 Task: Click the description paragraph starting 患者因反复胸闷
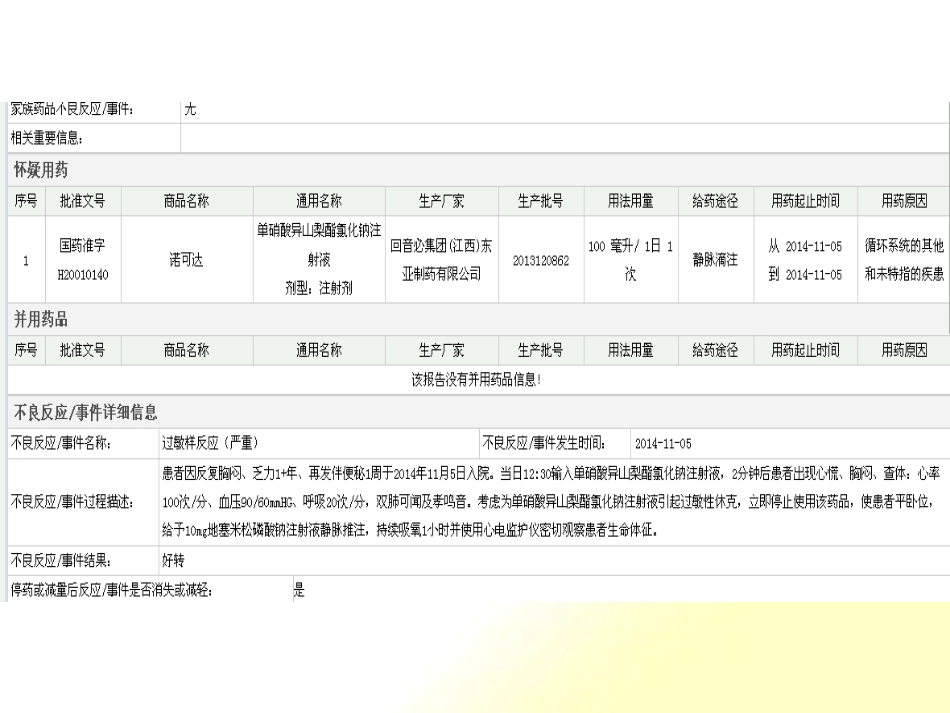click(551, 502)
